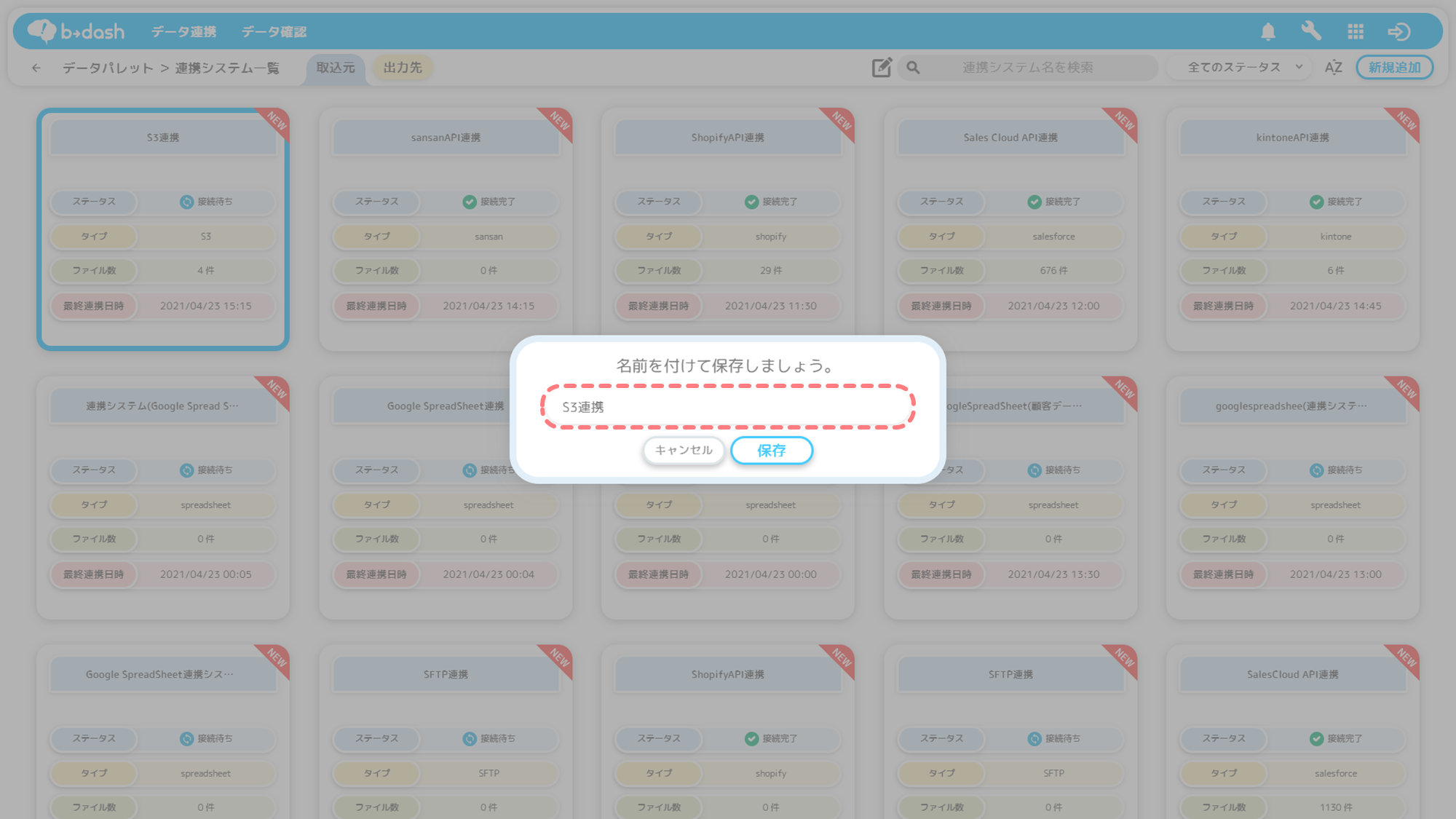
Task: Select googlespreadshee(連携システ… card title
Action: [1293, 406]
